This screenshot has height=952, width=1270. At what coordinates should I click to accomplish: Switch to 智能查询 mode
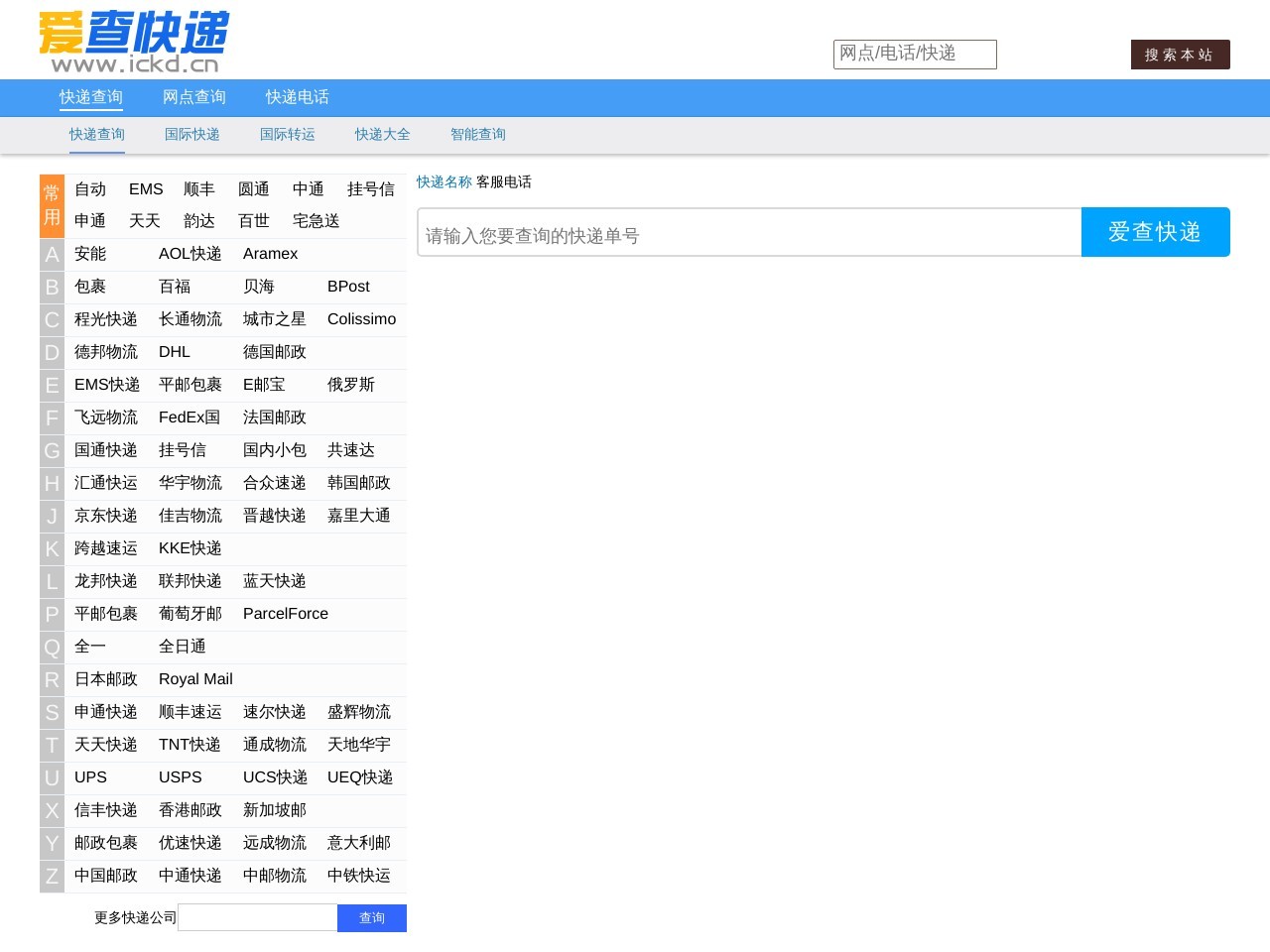pos(477,134)
